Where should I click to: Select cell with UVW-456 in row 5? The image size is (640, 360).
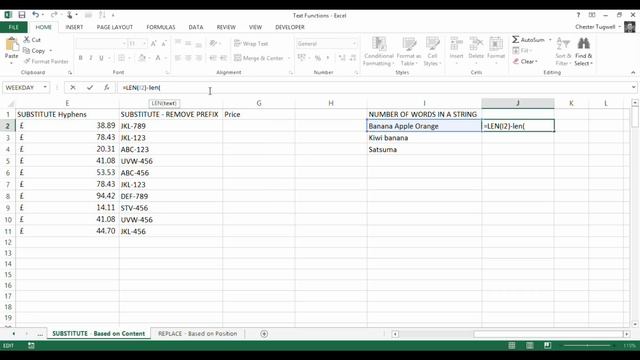pyautogui.click(x=171, y=161)
